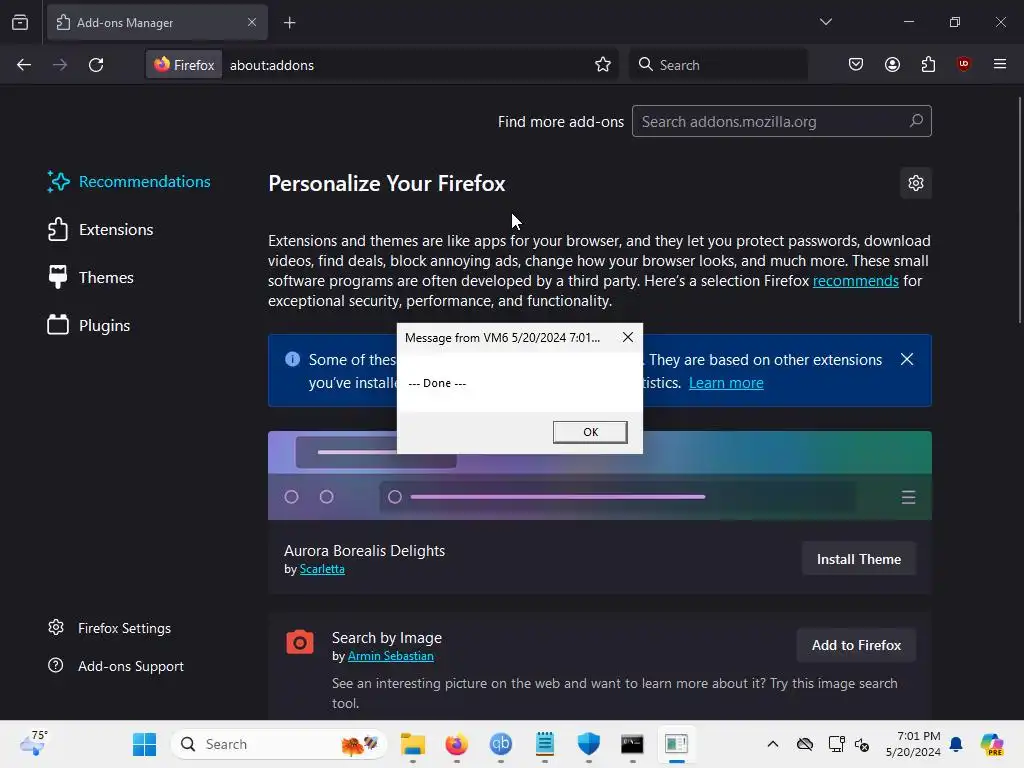Screen dimensions: 1024x768
Task: Go back one page in Firefox
Action: (x=24, y=65)
